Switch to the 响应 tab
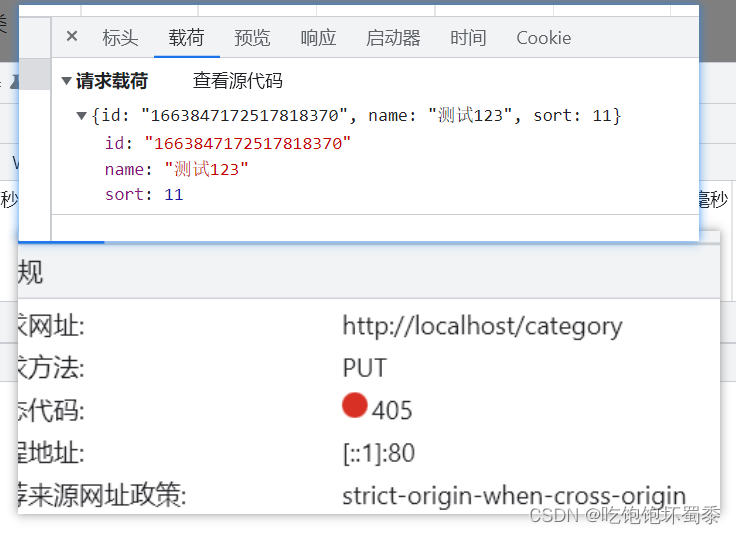The height and width of the screenshot is (534, 736). [x=318, y=38]
